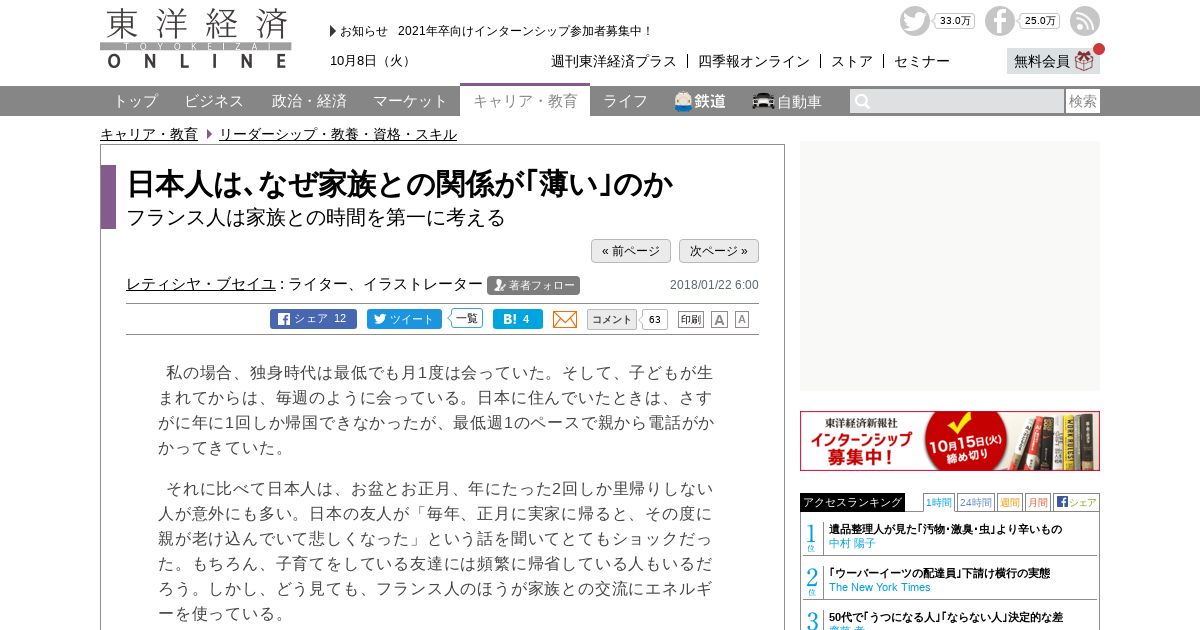Open the ストア store link

coord(852,61)
